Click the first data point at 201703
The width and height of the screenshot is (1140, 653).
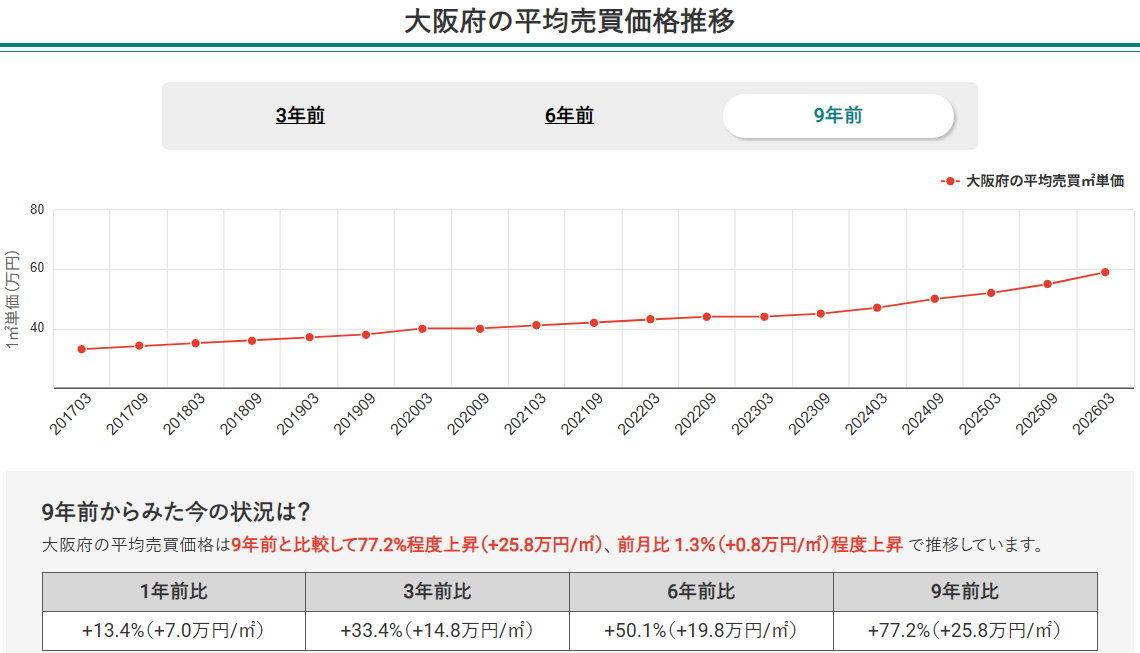(80, 349)
